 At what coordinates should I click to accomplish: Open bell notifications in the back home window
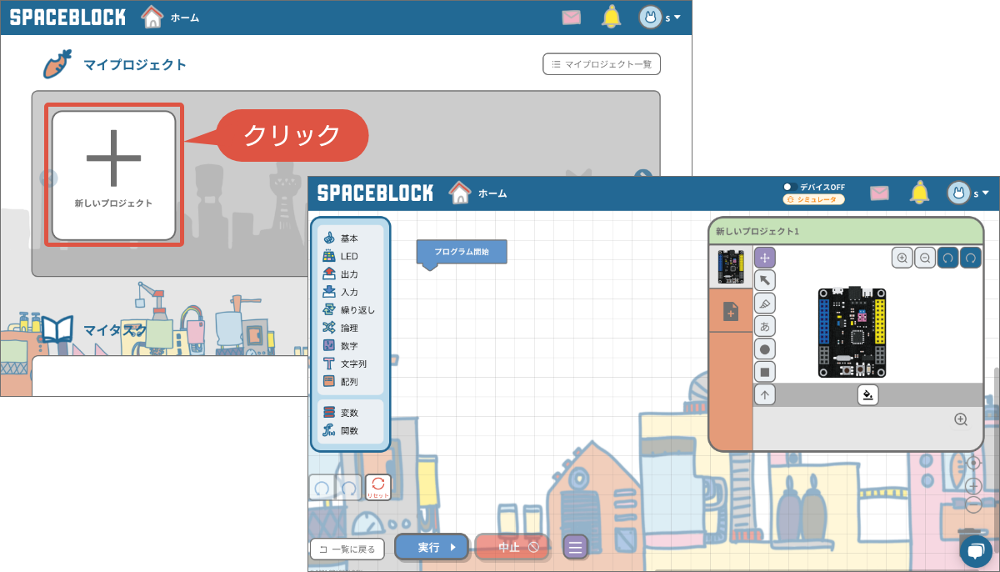[x=611, y=17]
